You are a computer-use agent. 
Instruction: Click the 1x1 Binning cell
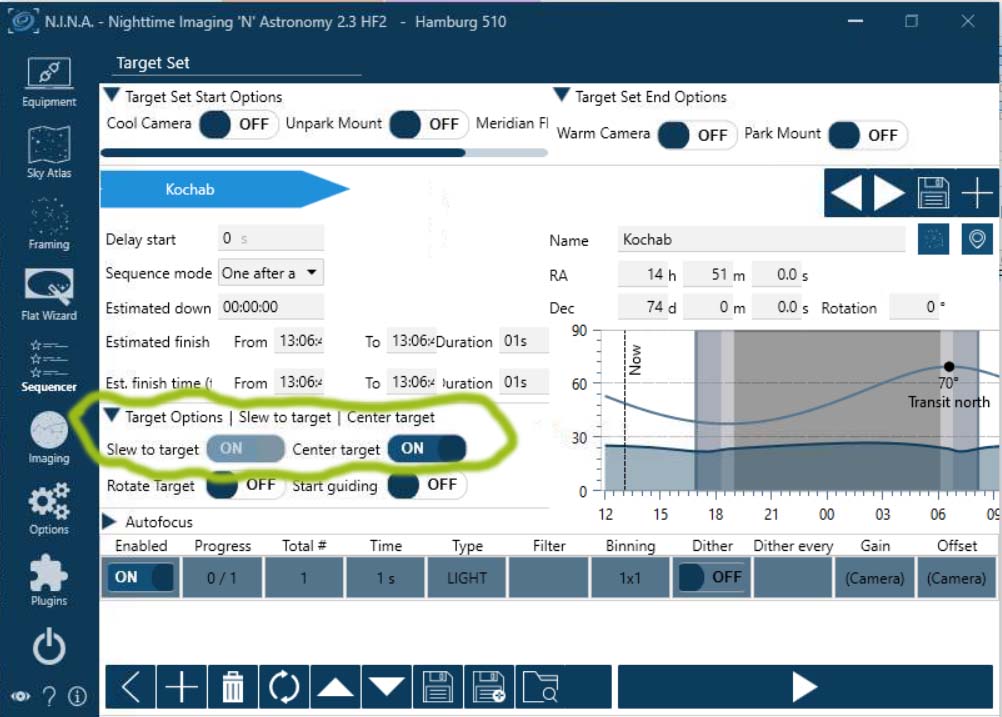point(630,578)
